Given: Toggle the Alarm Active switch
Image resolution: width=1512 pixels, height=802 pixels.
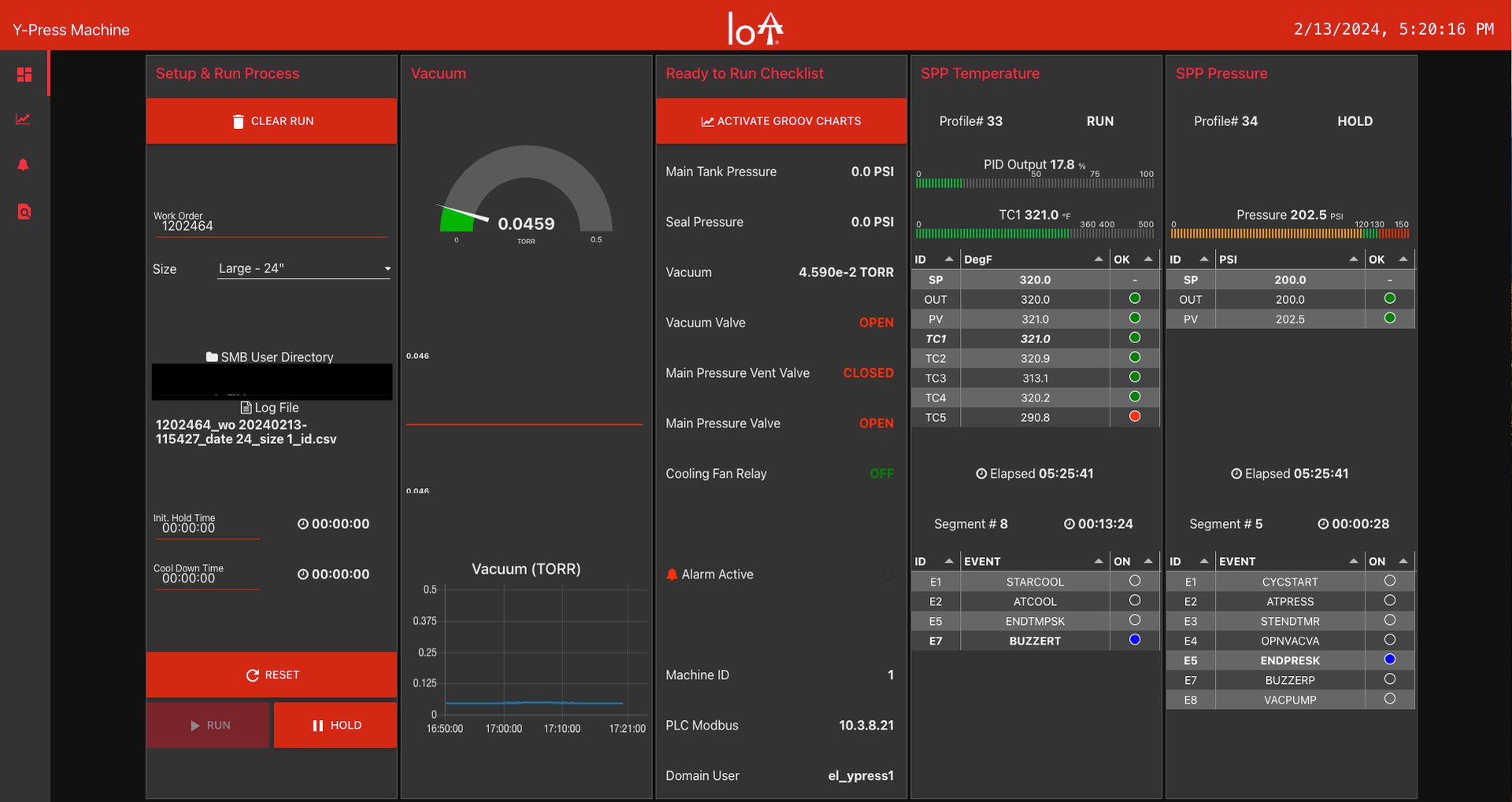Looking at the screenshot, I should pyautogui.click(x=887, y=574).
